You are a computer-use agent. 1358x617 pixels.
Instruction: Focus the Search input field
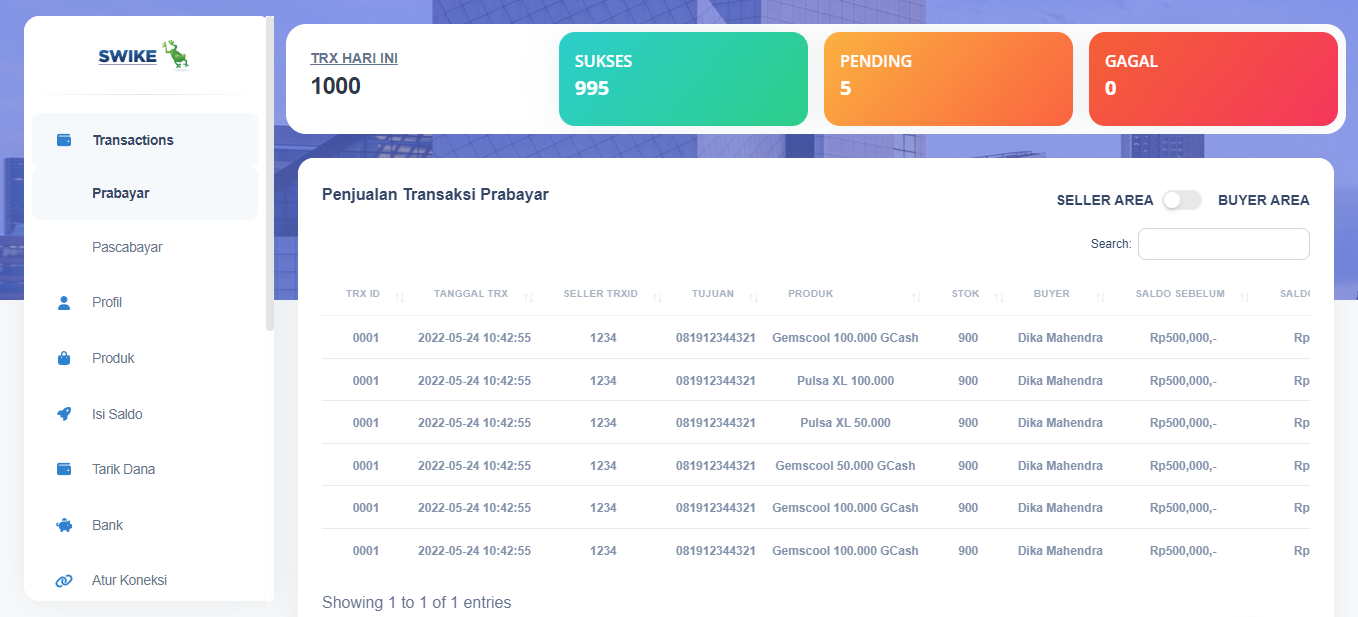pos(1223,244)
